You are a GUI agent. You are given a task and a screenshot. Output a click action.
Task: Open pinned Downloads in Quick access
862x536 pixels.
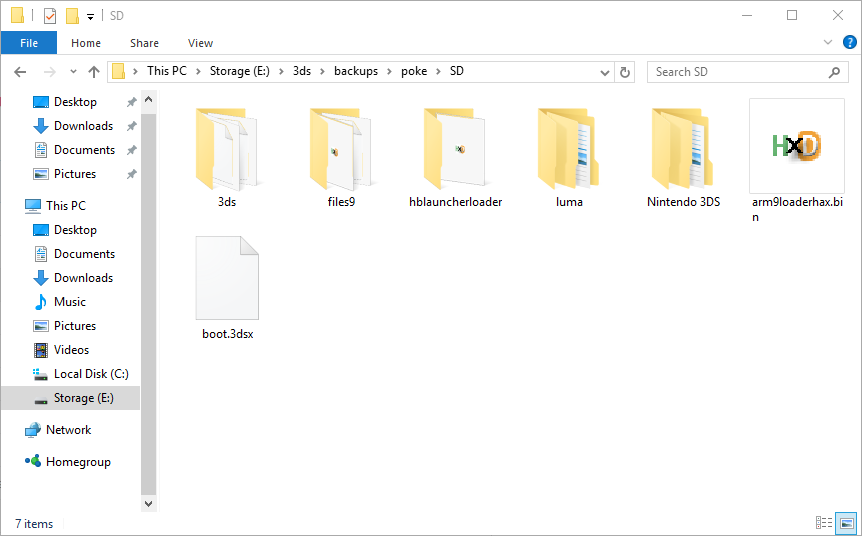(84, 126)
